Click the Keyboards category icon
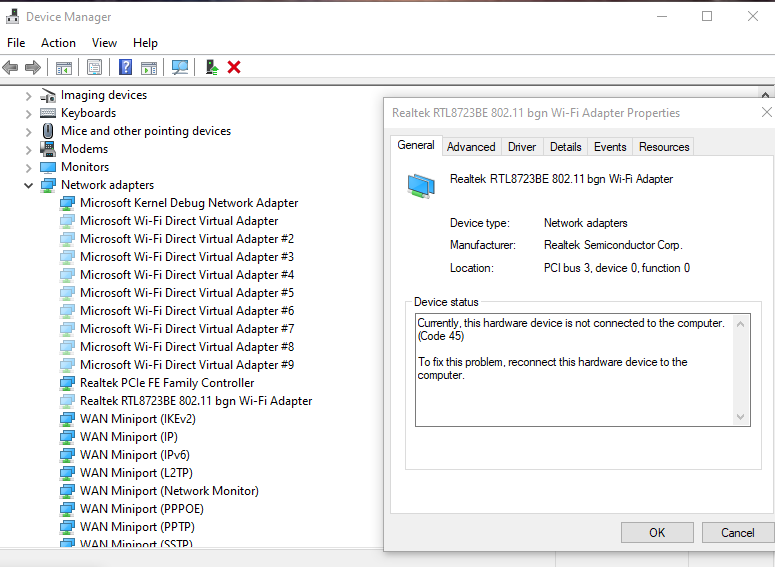 pos(48,113)
